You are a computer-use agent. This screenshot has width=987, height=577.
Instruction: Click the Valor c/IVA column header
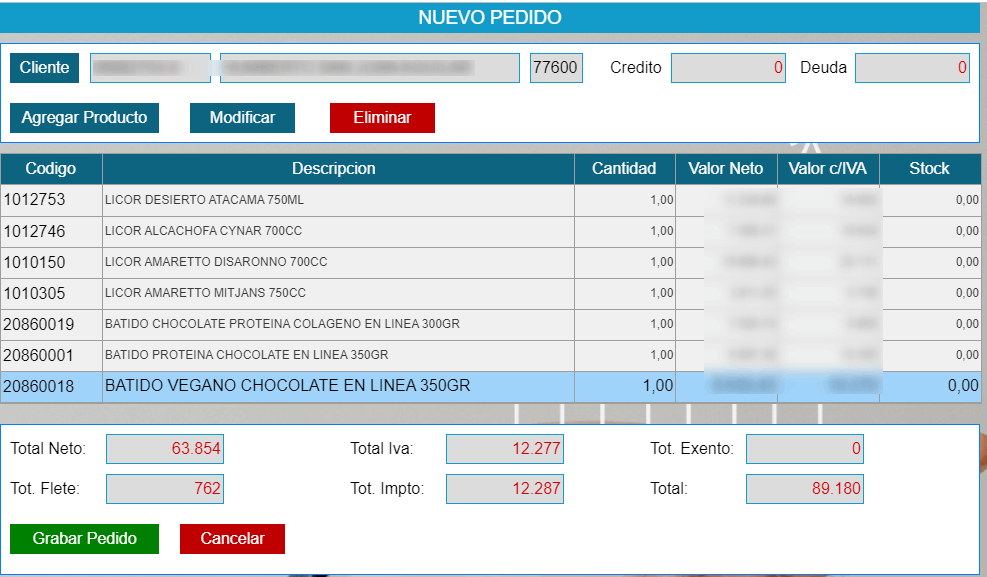pyautogui.click(x=828, y=169)
